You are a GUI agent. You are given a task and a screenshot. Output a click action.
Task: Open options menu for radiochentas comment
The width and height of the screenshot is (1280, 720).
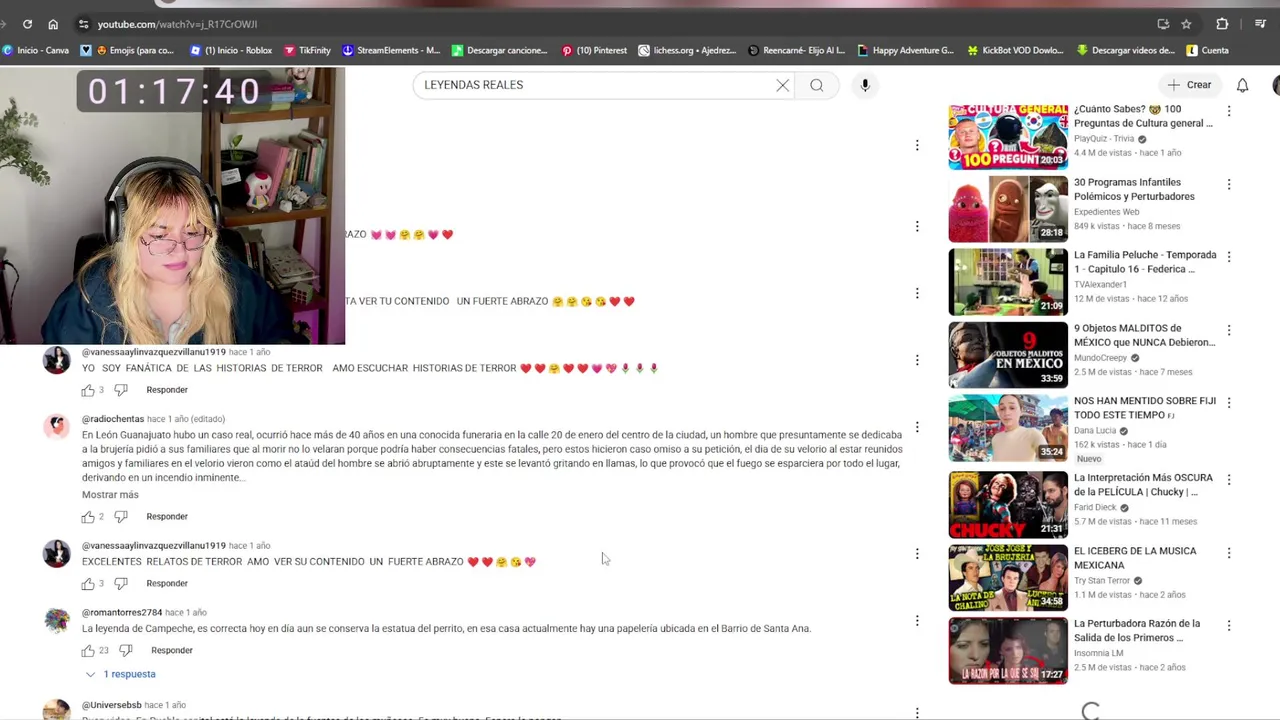click(917, 427)
